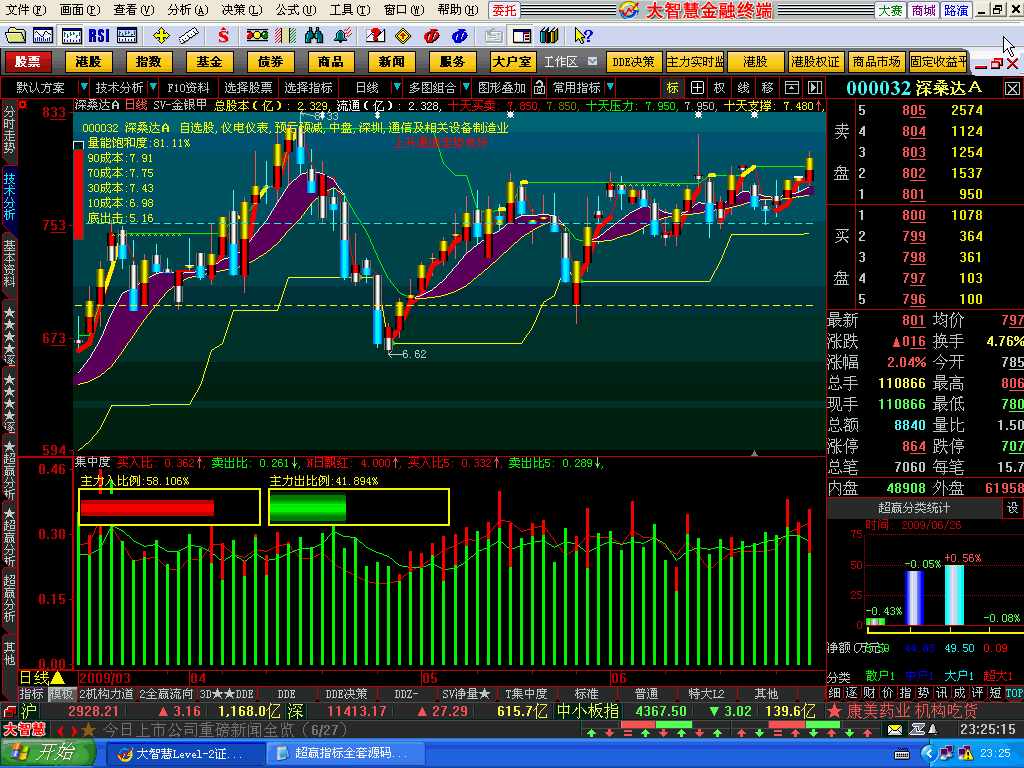
Task: Click the yellow four-way move arrows icon
Action: click(x=161, y=36)
